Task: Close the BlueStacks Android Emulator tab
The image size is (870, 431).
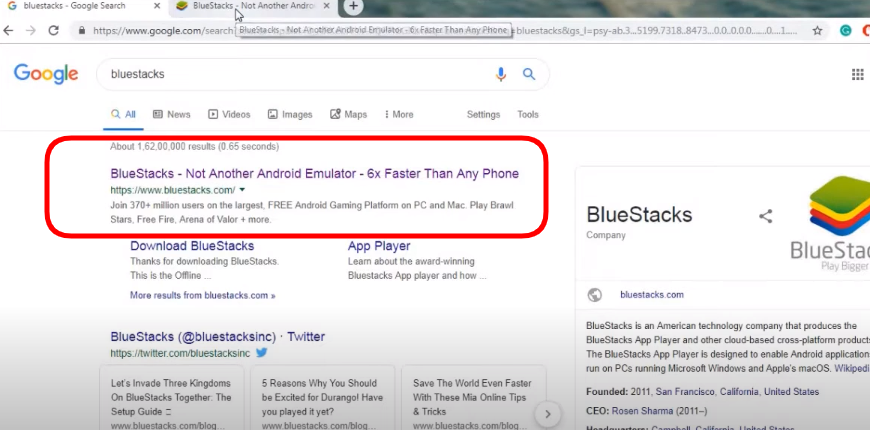Action: [327, 7]
